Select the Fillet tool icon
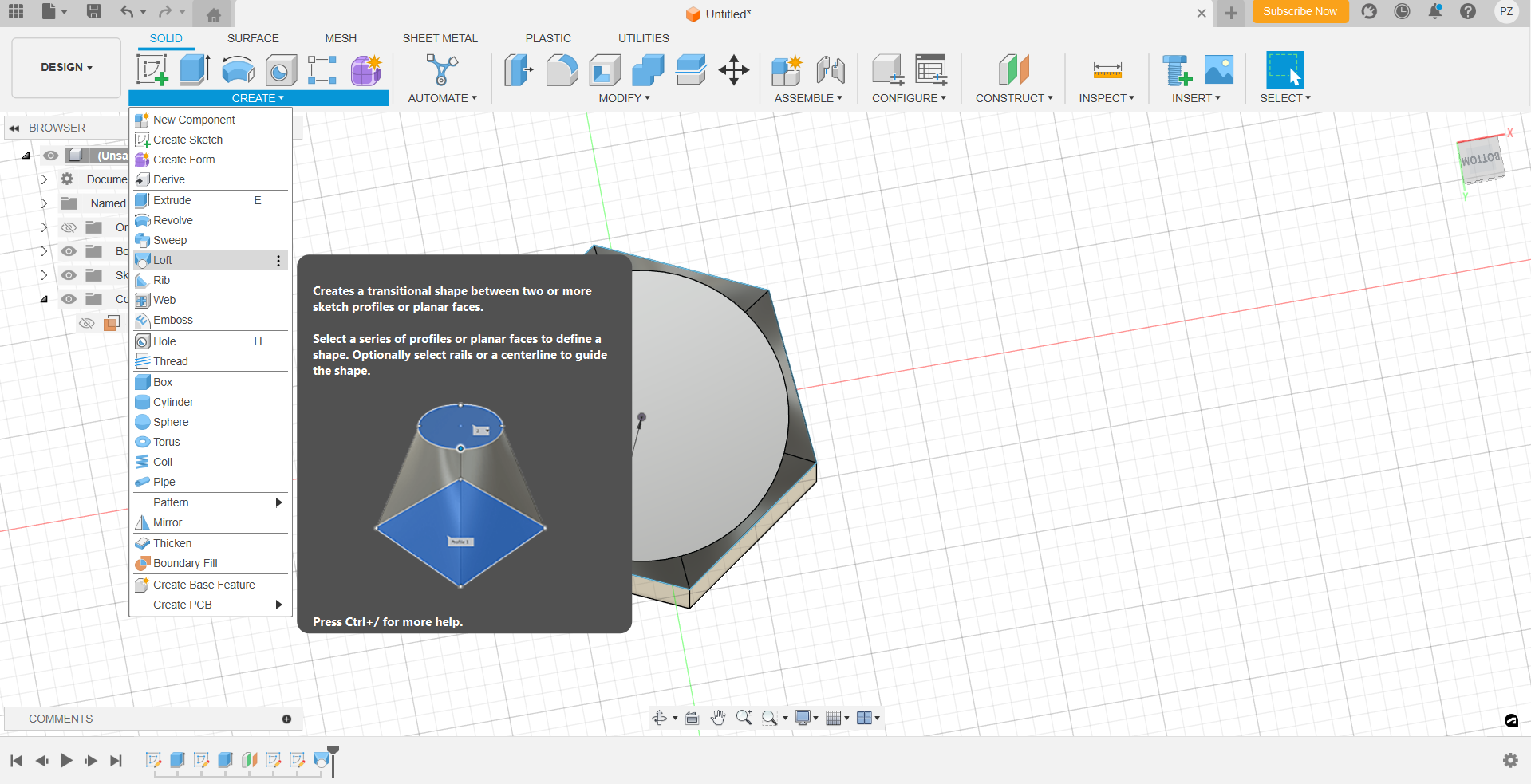 click(562, 70)
